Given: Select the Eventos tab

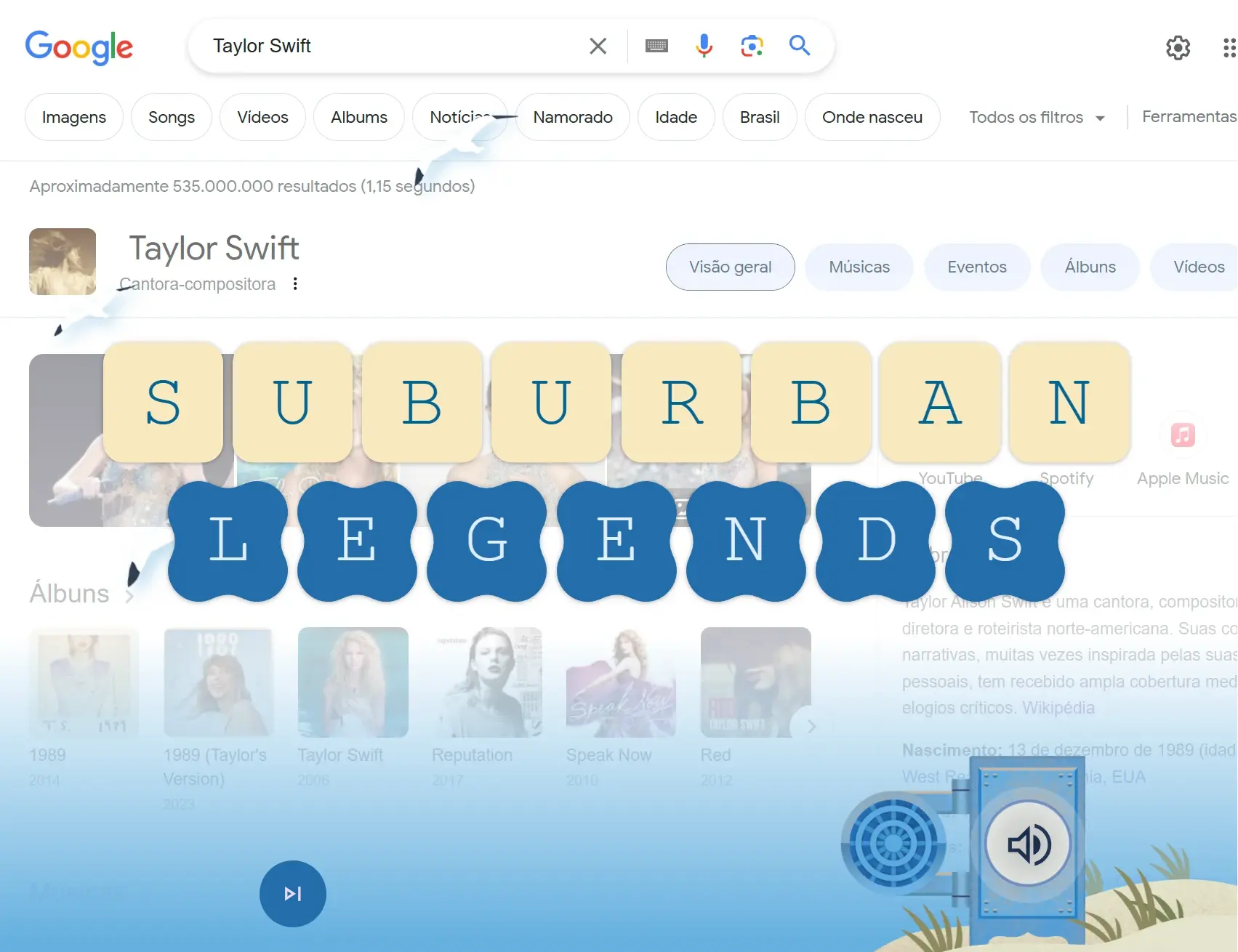Looking at the screenshot, I should (977, 267).
